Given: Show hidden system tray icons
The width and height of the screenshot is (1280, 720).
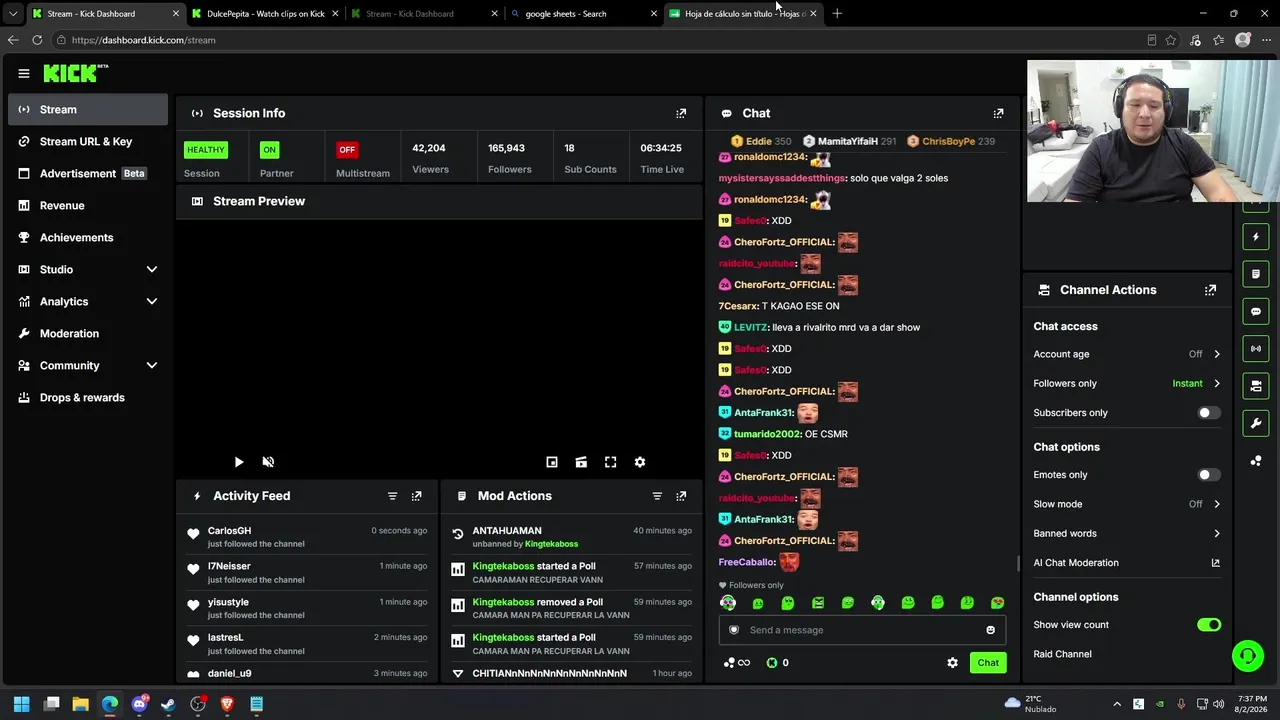Looking at the screenshot, I should 1117,704.
